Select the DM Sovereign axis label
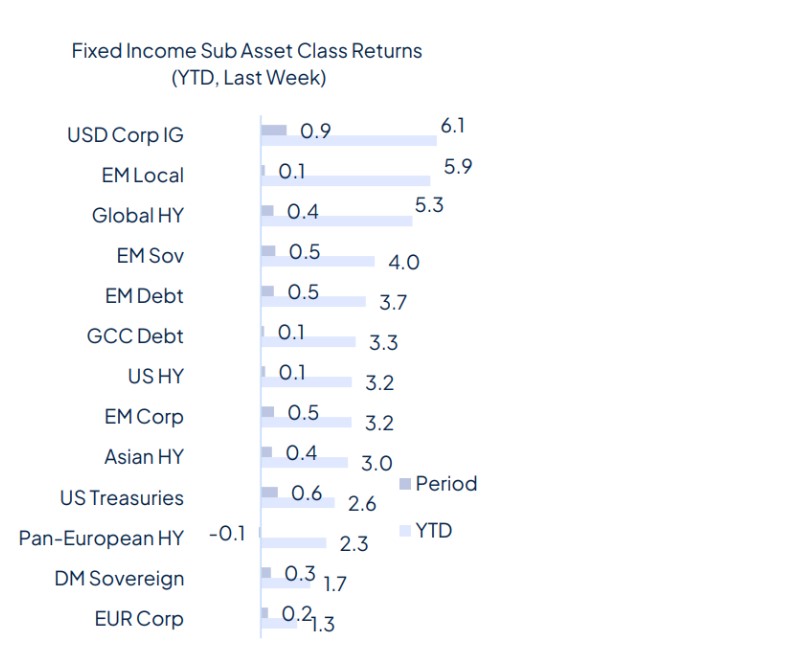This screenshot has height=662, width=800. pyautogui.click(x=119, y=578)
